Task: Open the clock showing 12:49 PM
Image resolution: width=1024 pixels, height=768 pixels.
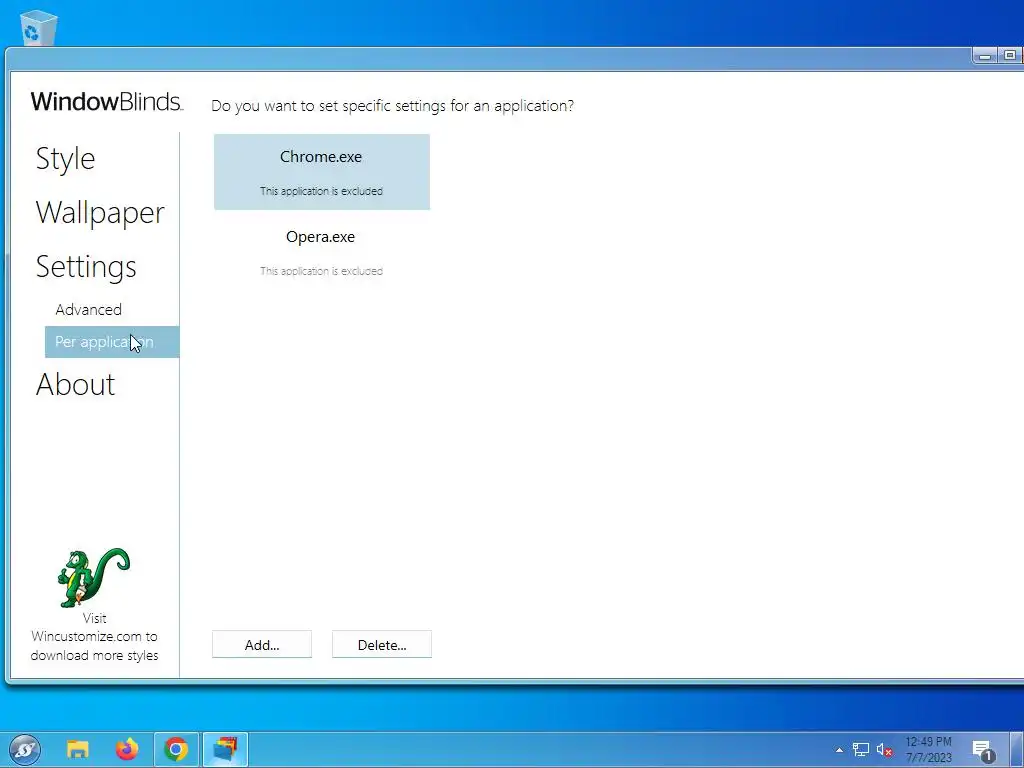Action: (928, 750)
